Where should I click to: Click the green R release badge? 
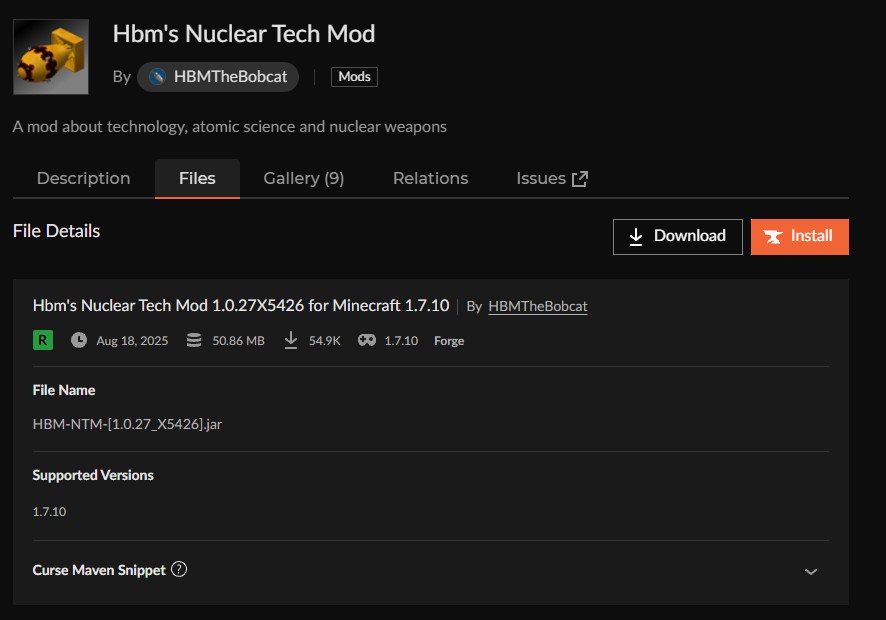coord(43,340)
